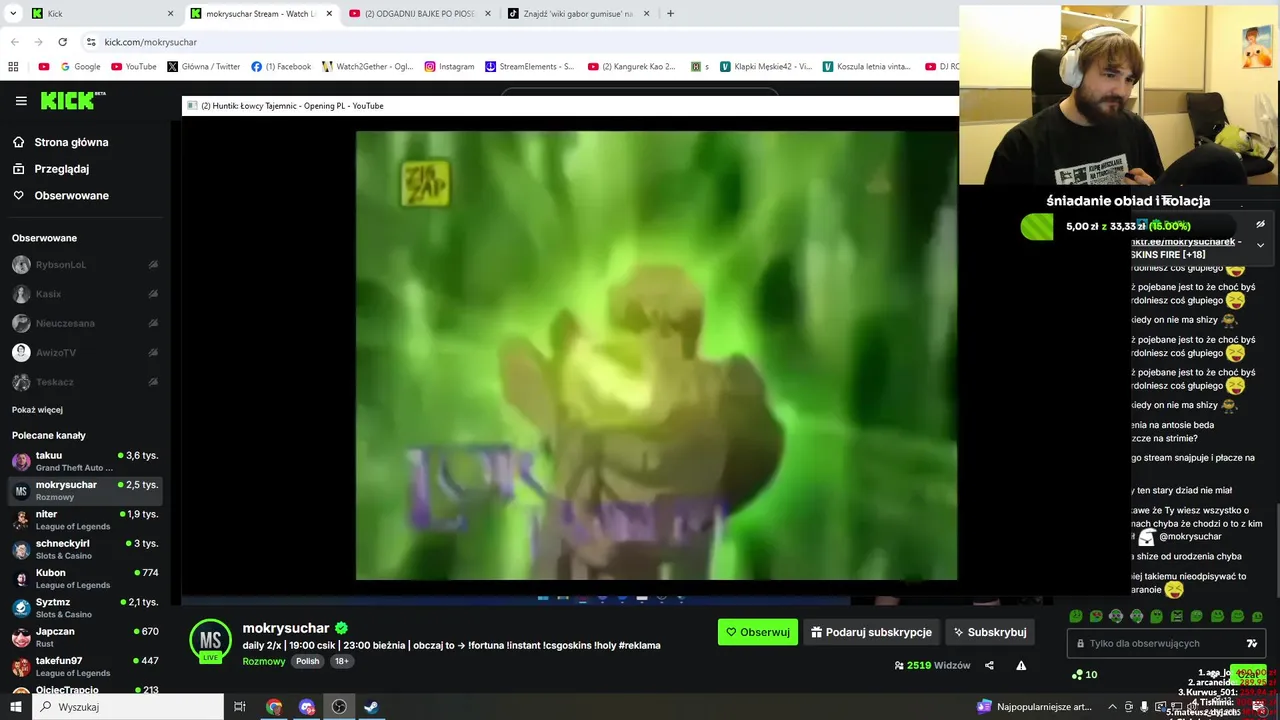Close the mokrysuchar Stream tab
Viewport: 1280px width, 720px height.
329,14
